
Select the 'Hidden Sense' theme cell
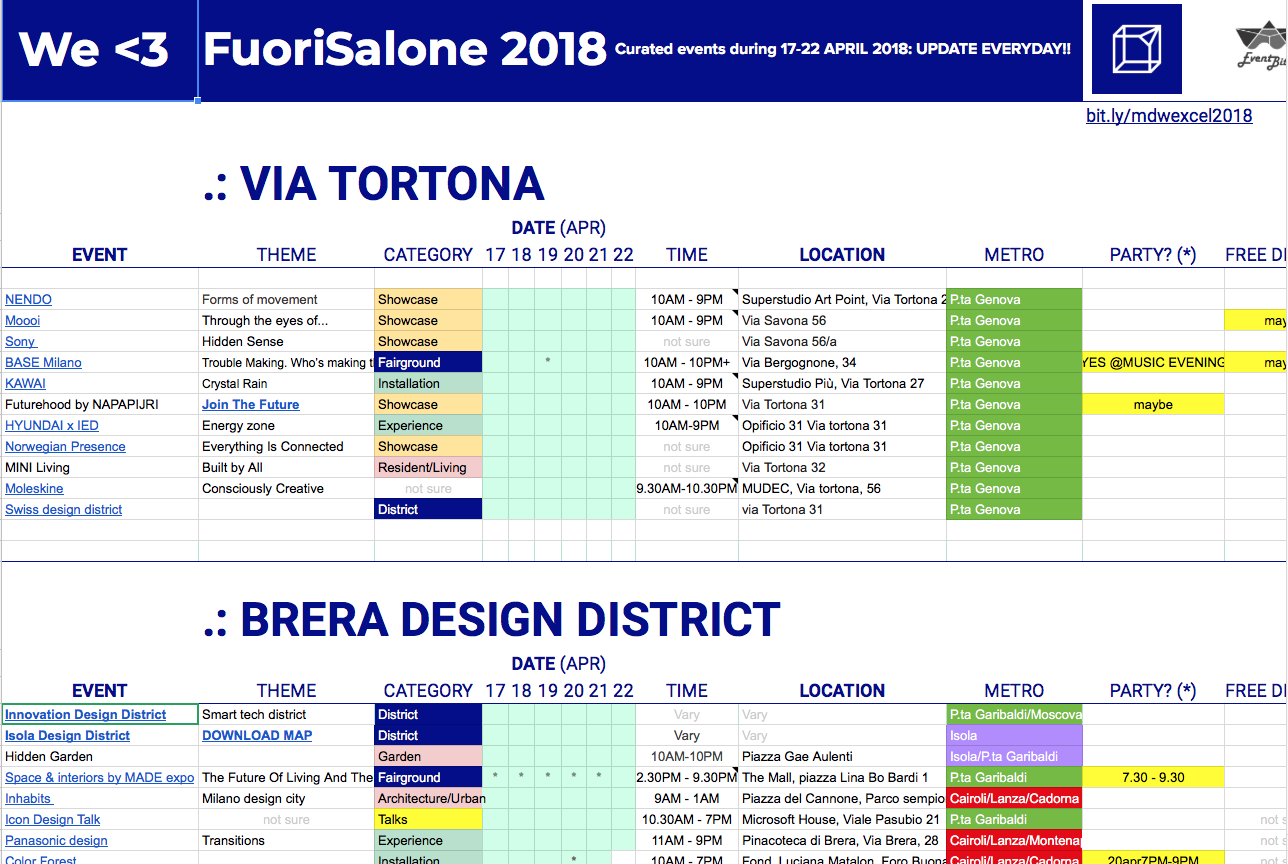pyautogui.click(x=286, y=341)
